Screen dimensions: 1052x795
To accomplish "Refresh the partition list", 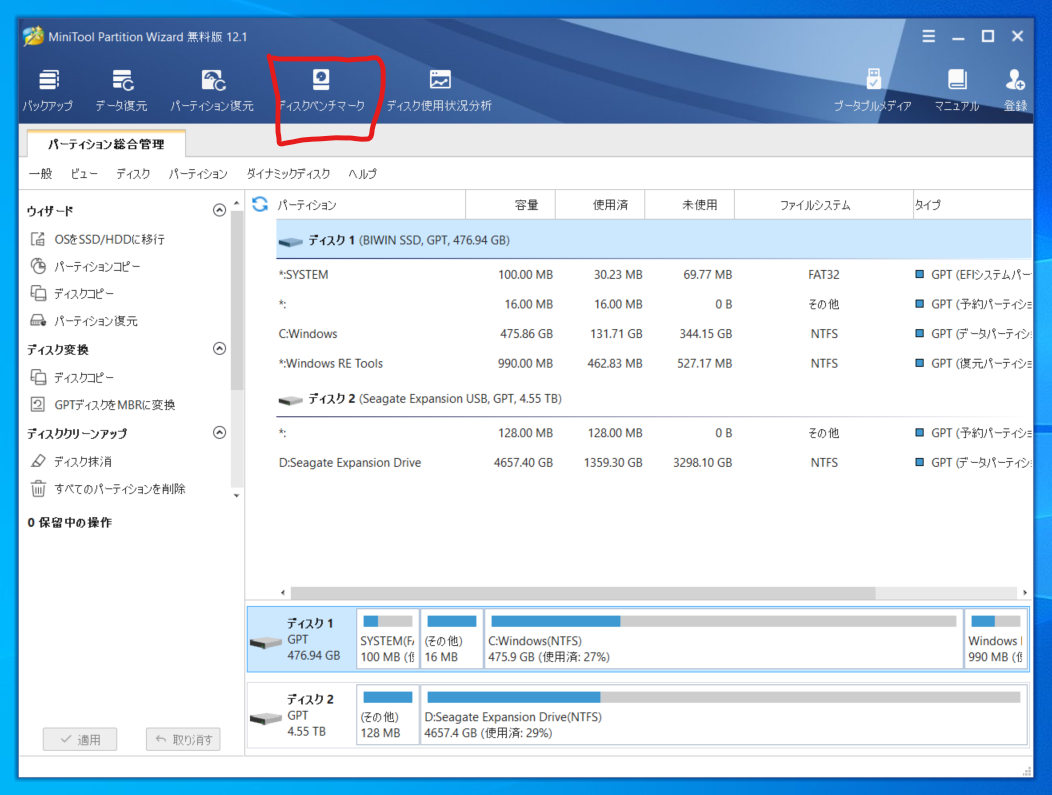I will (x=260, y=203).
